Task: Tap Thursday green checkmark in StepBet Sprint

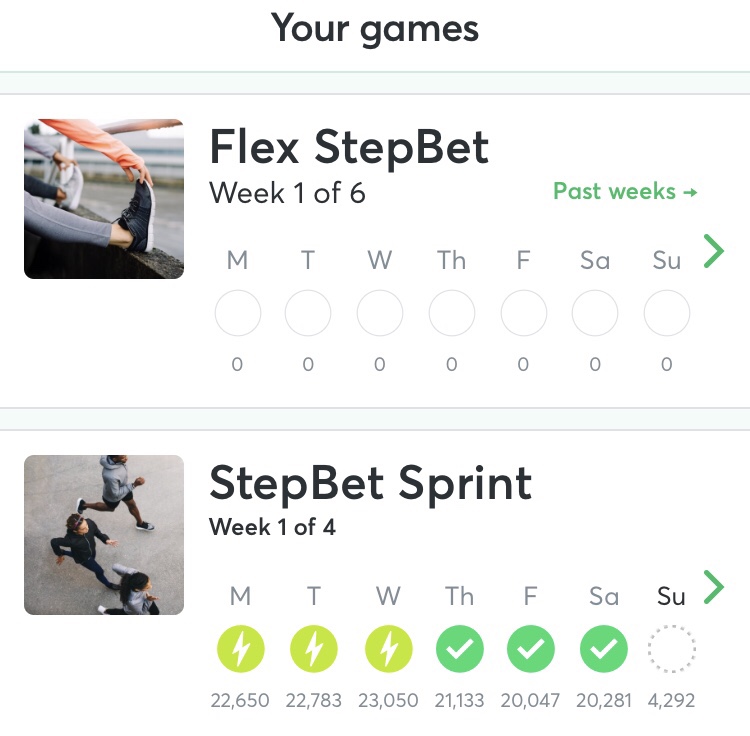Action: 460,651
